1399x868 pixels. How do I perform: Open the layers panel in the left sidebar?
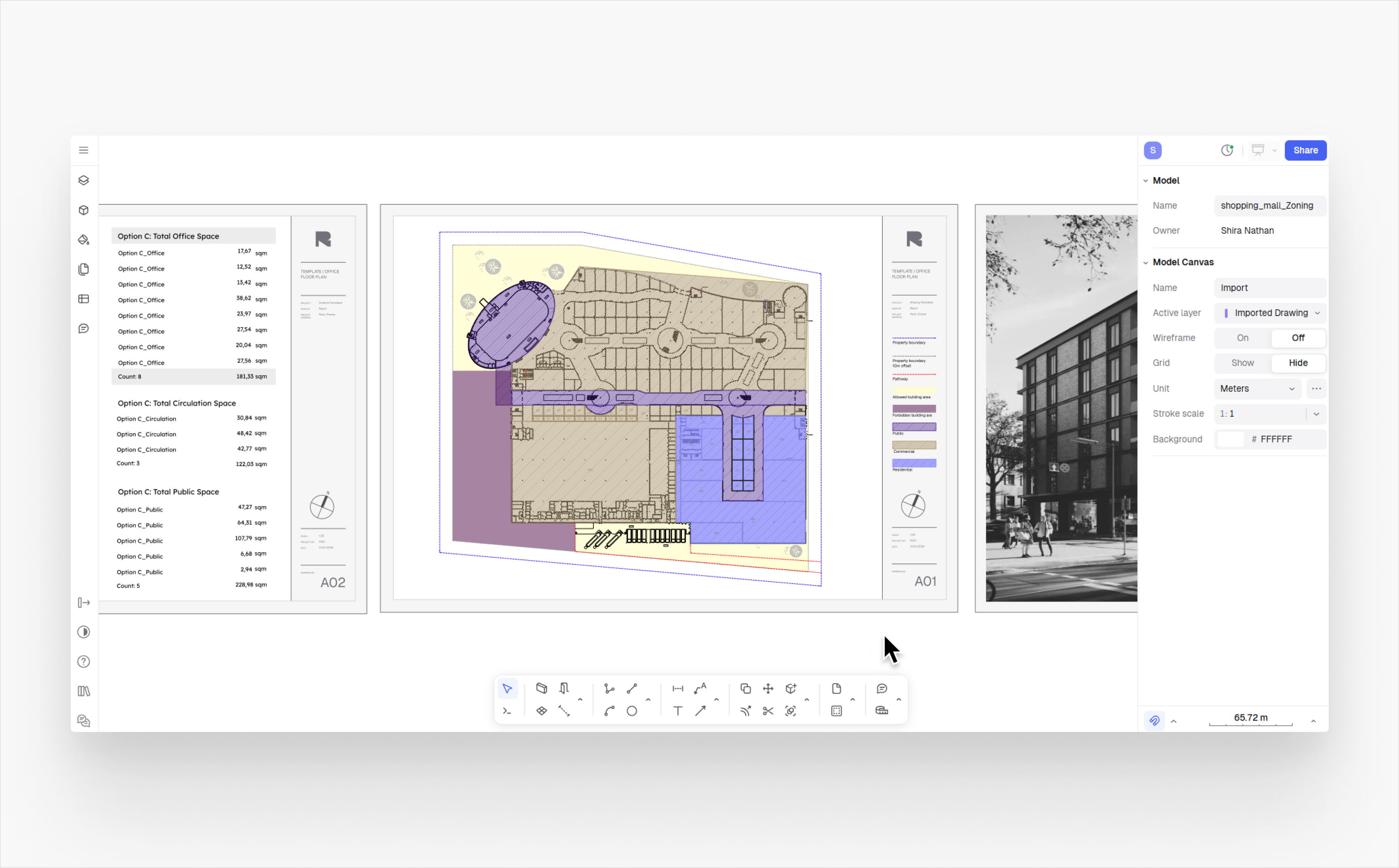tap(84, 180)
